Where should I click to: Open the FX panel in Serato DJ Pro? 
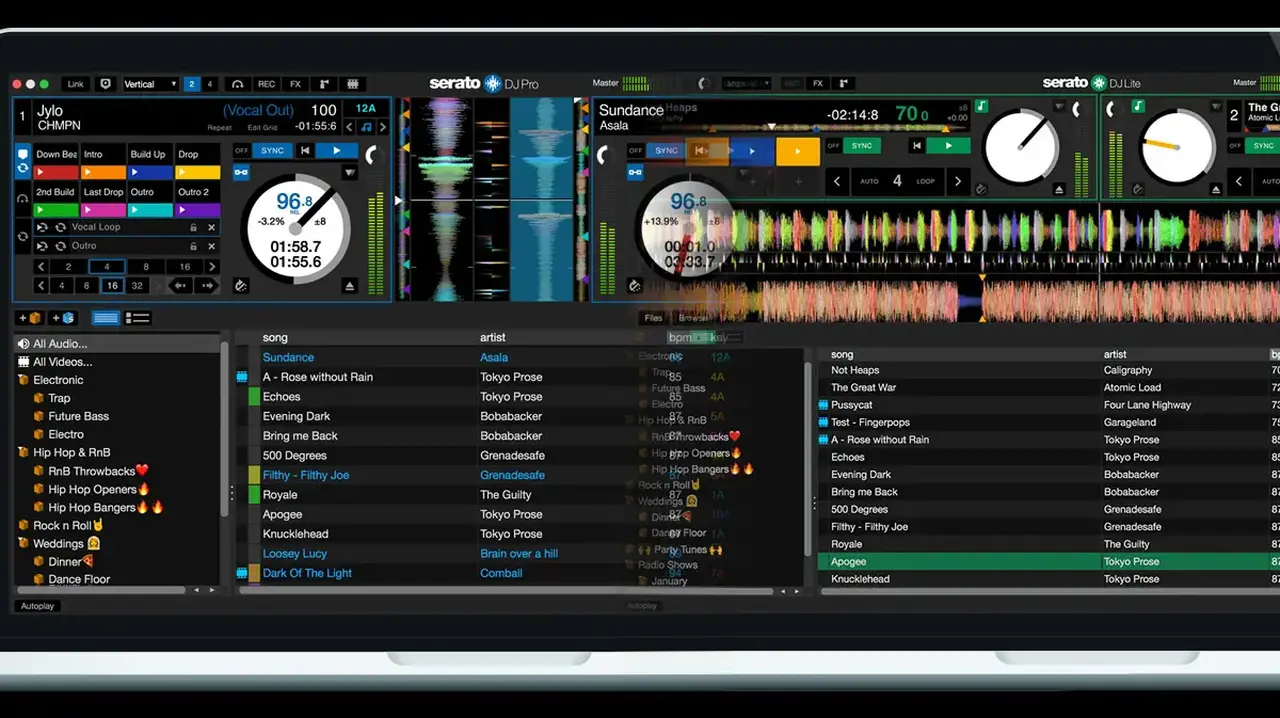coord(295,84)
